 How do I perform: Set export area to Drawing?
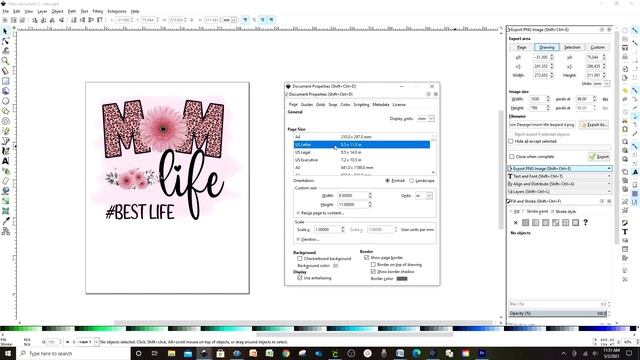tap(547, 48)
